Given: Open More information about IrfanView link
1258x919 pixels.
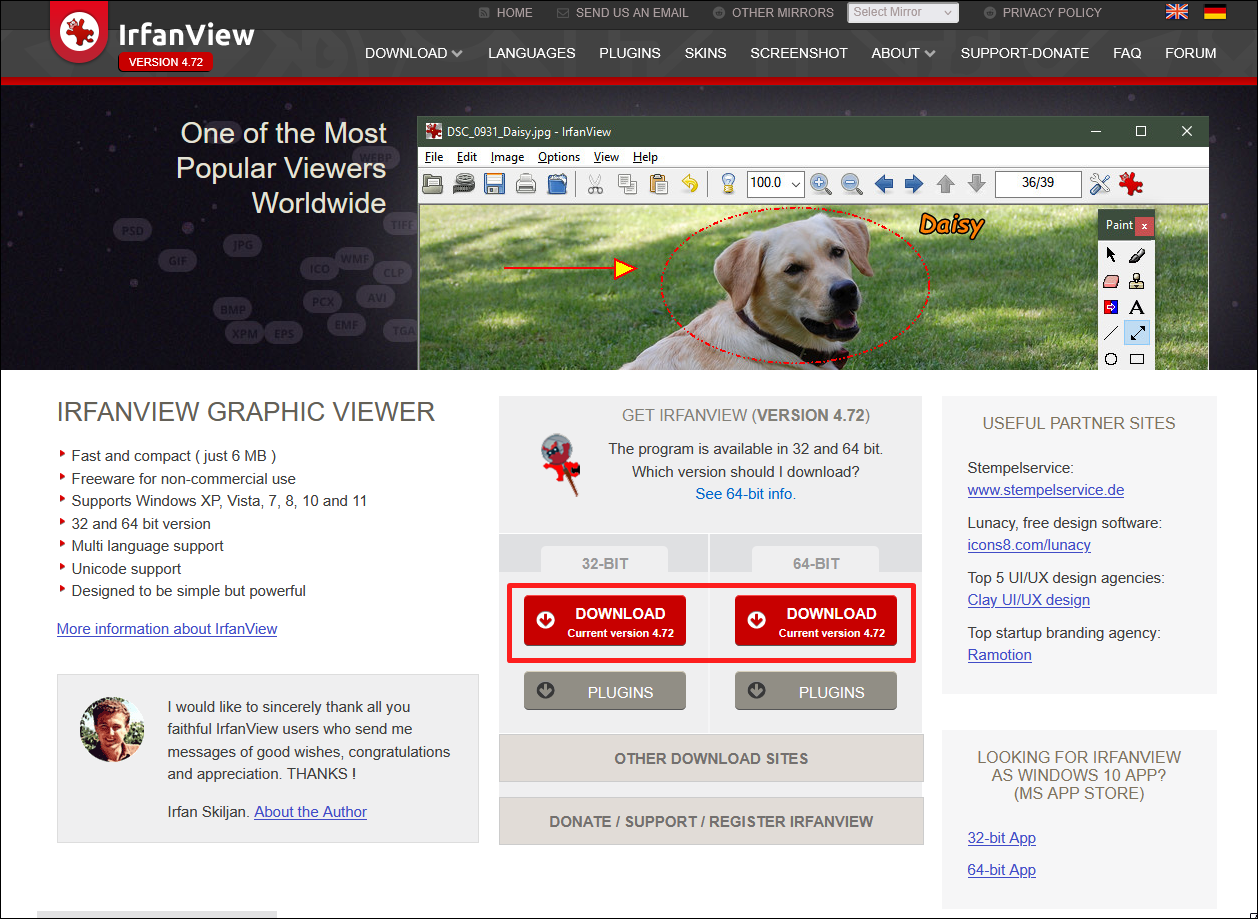Looking at the screenshot, I should tap(167, 629).
